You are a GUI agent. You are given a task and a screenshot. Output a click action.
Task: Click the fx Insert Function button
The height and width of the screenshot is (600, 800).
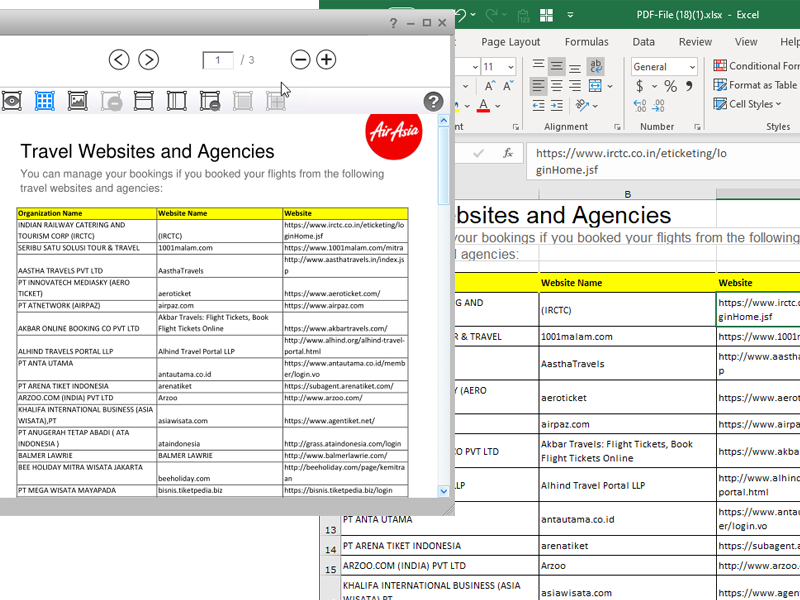click(x=507, y=153)
